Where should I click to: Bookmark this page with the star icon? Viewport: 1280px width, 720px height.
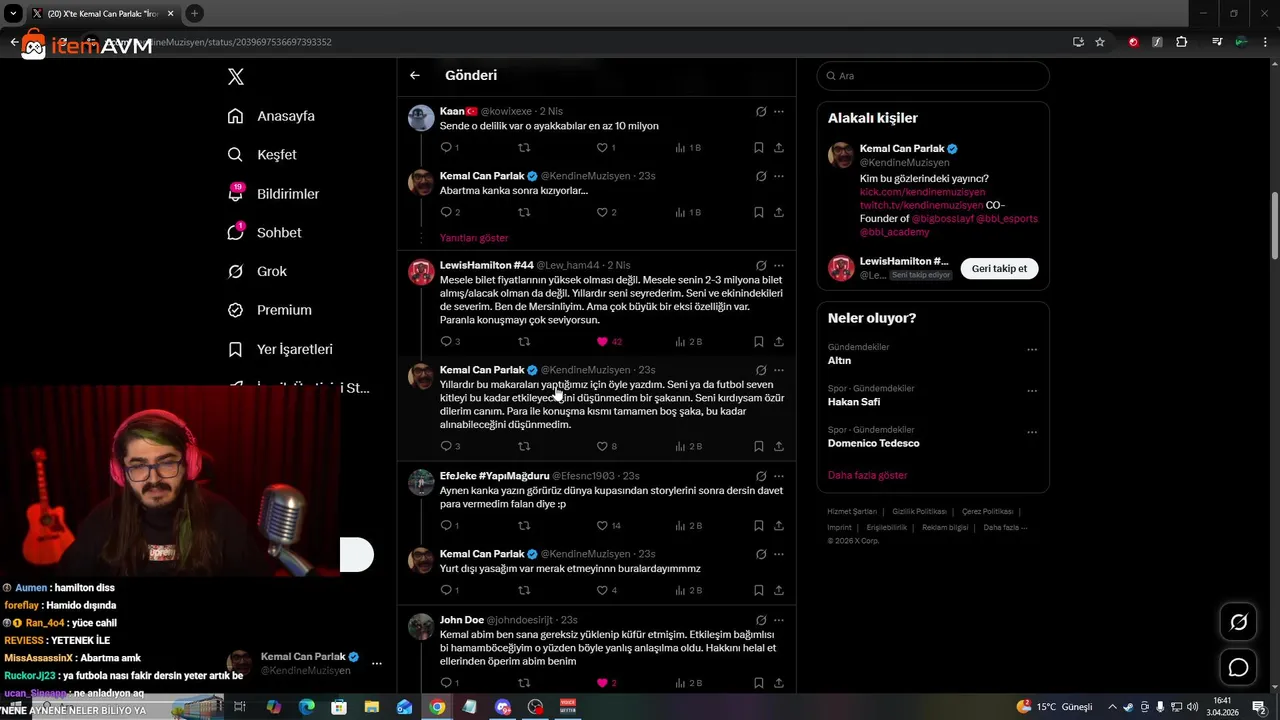click(1100, 42)
